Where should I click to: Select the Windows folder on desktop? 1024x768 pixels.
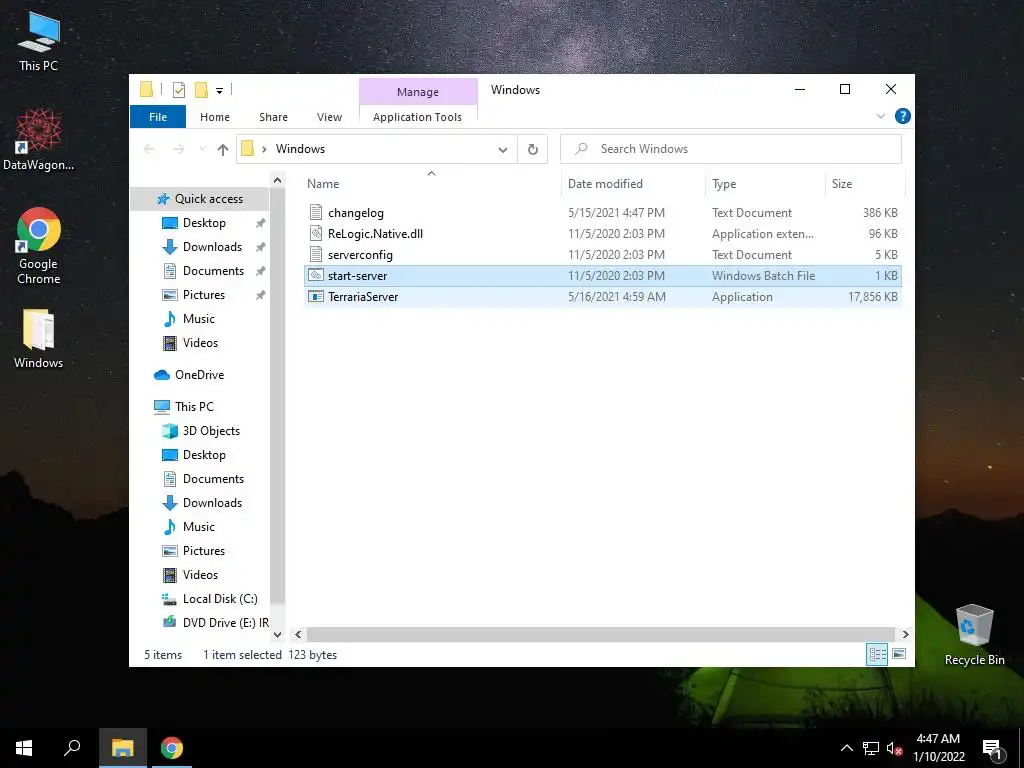click(x=39, y=339)
